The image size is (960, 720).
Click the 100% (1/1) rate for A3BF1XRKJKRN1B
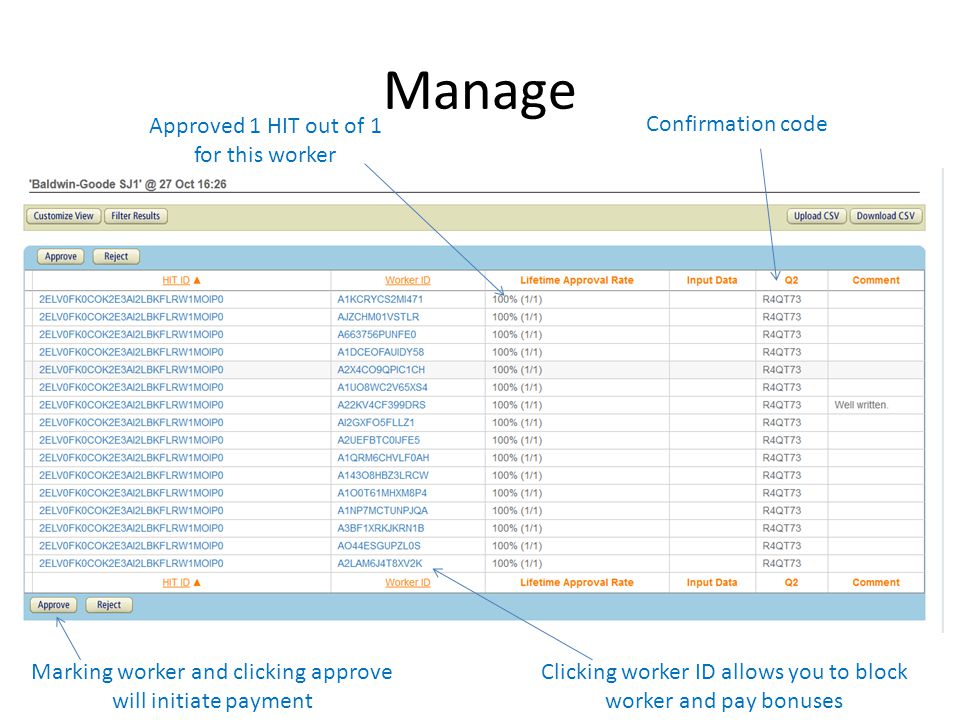517,528
